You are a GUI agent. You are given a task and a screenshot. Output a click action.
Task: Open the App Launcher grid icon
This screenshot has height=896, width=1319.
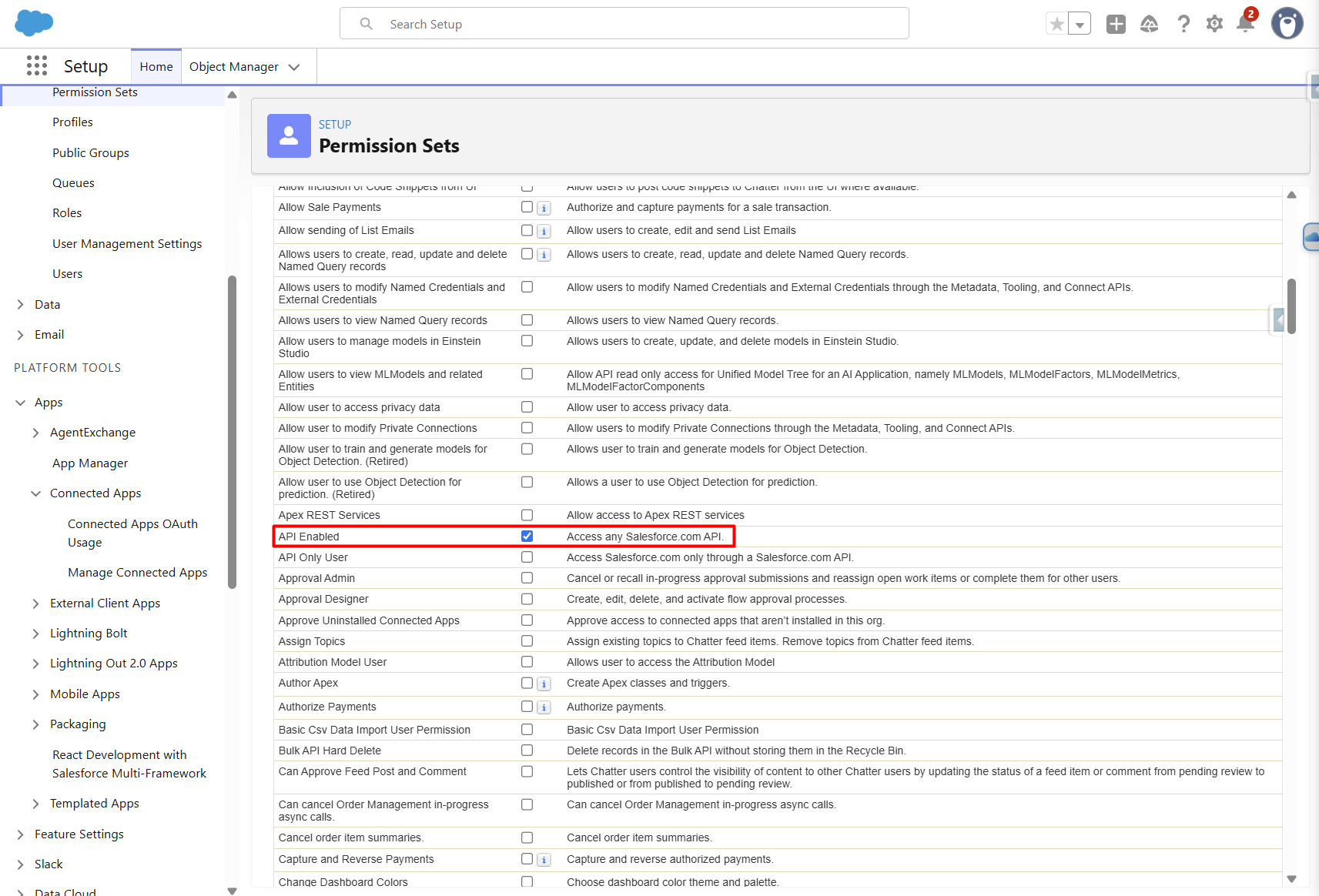(x=37, y=65)
